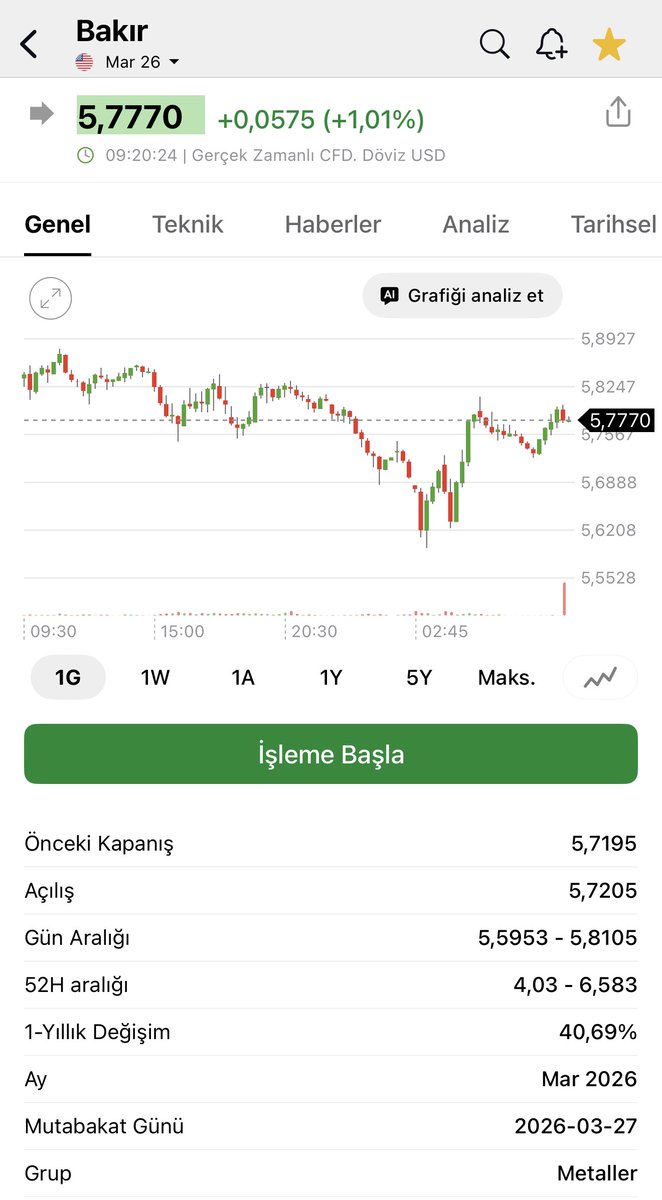Tap the Açılış value 5,7205
The height and width of the screenshot is (1200, 662).
point(604,891)
